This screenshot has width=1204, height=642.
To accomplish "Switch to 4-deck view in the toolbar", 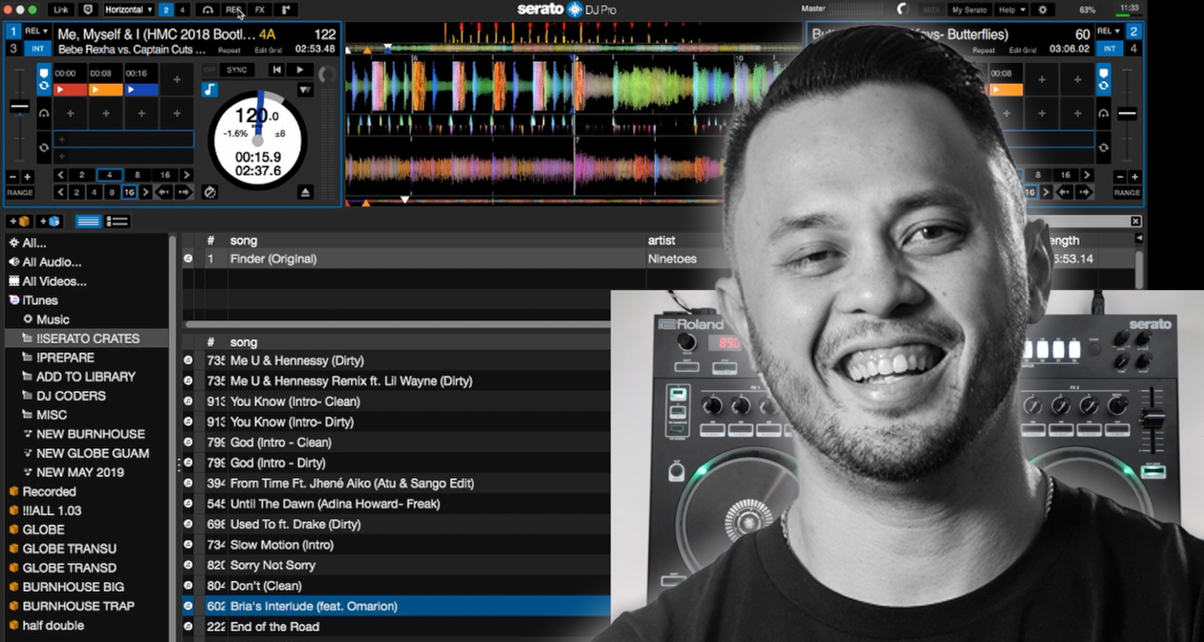I will 183,9.
